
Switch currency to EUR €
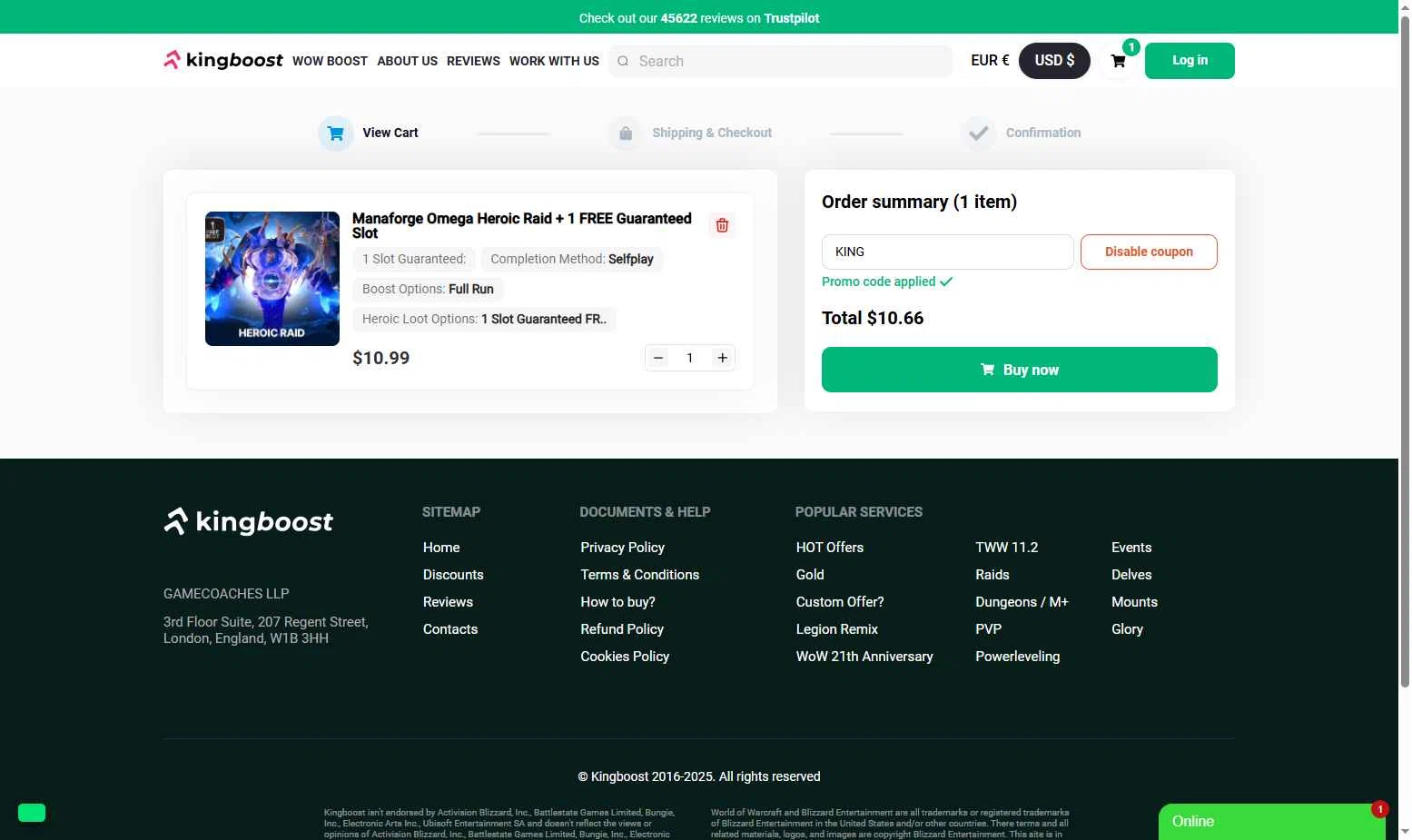[x=990, y=60]
